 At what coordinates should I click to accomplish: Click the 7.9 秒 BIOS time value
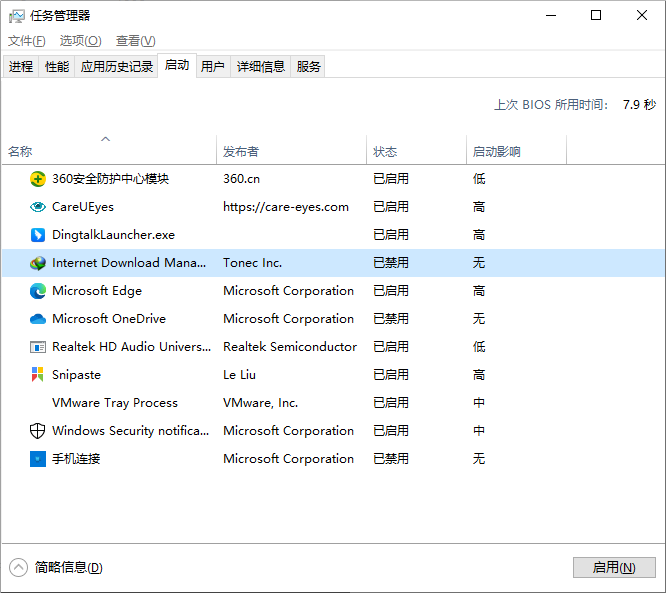click(x=639, y=104)
